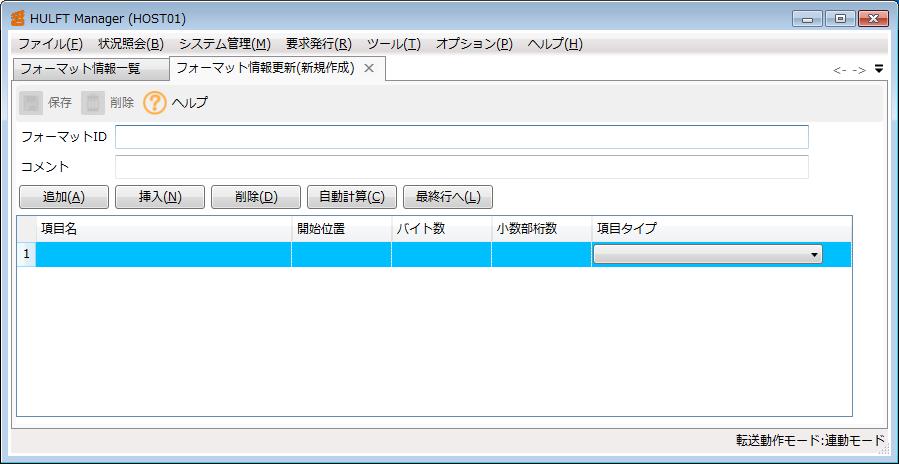Click the ヘルプ toolbar label

tap(190, 103)
